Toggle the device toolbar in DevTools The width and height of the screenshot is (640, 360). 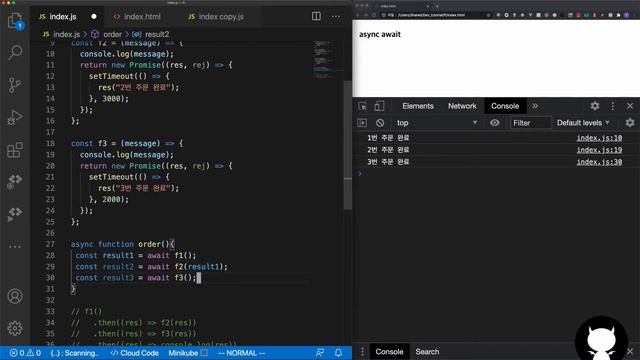click(x=379, y=106)
